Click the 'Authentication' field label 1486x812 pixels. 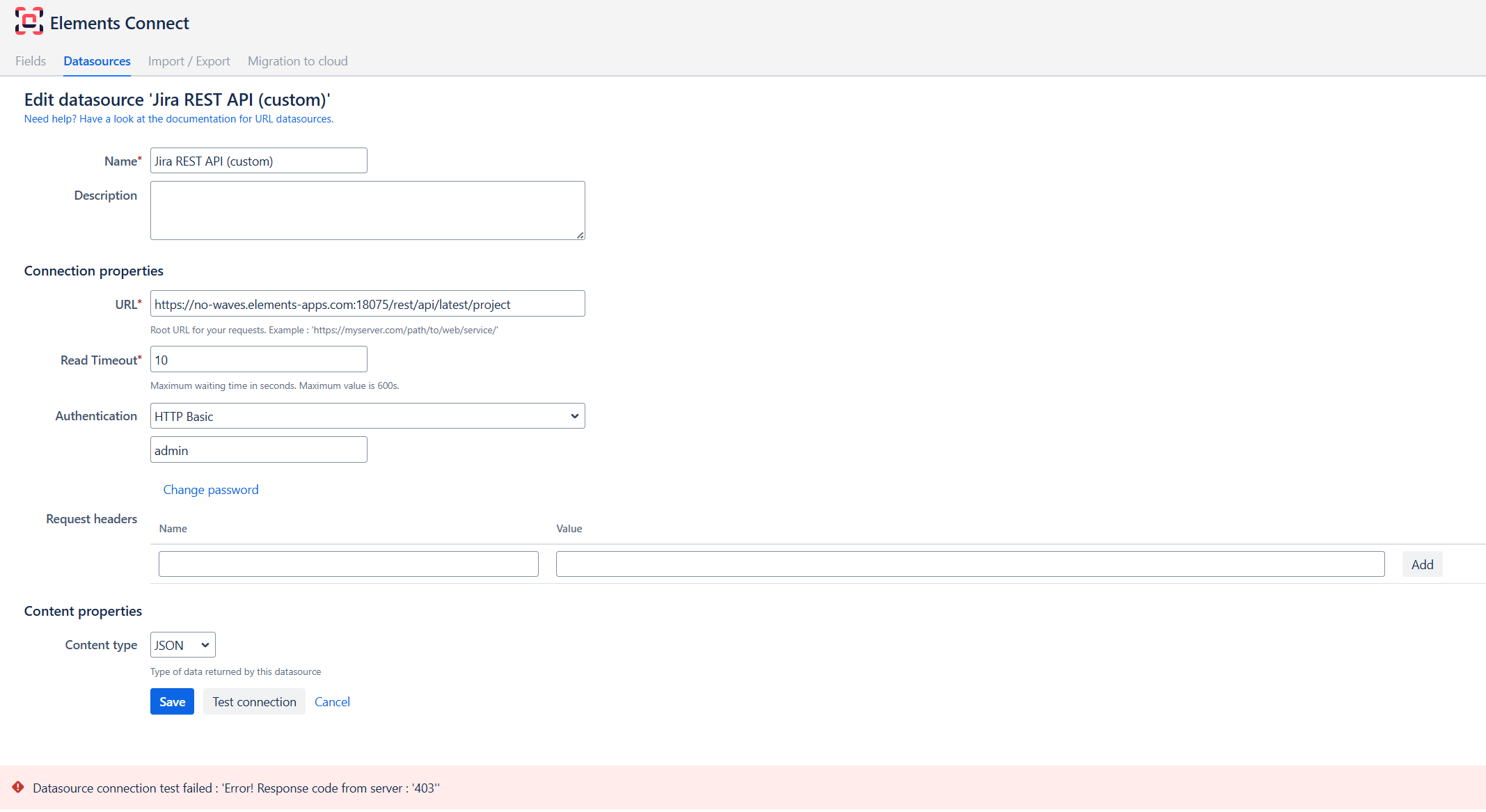point(96,416)
